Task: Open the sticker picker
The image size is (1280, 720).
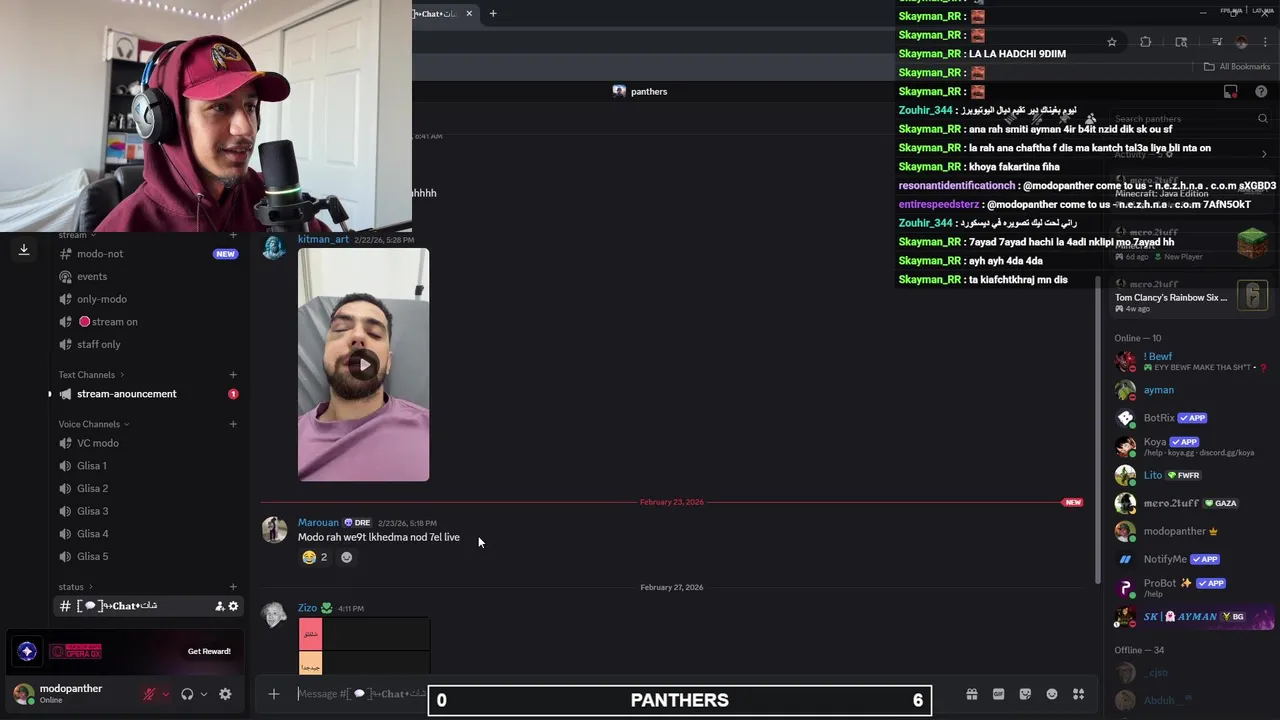Action: (x=1025, y=694)
